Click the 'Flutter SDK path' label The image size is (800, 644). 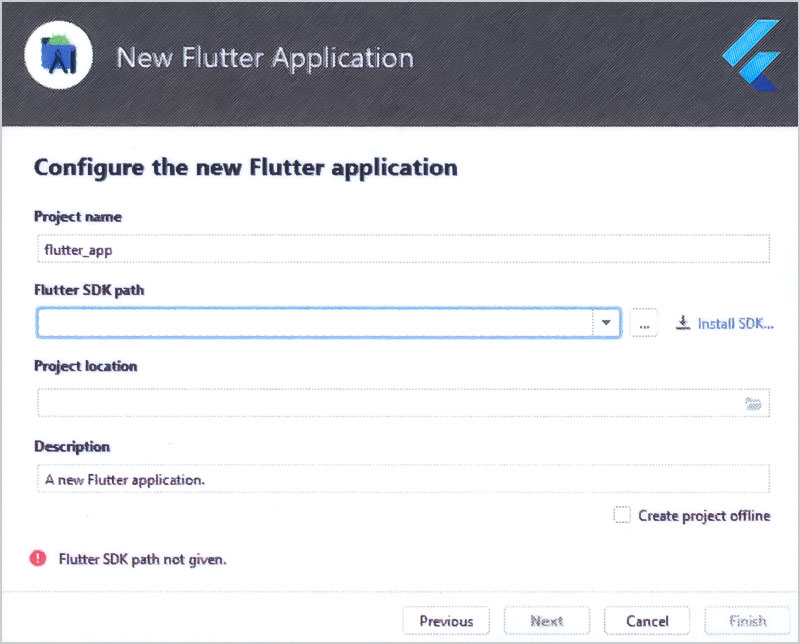(x=89, y=290)
